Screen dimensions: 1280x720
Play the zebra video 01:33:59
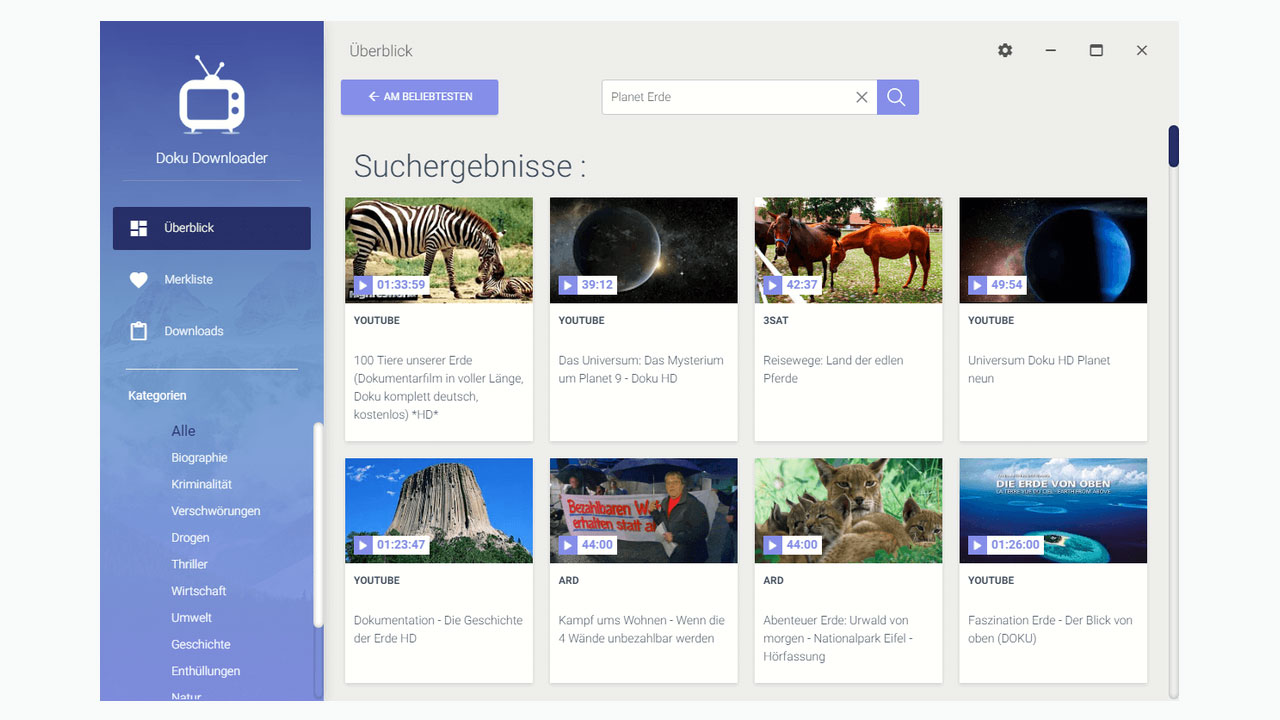coord(362,285)
